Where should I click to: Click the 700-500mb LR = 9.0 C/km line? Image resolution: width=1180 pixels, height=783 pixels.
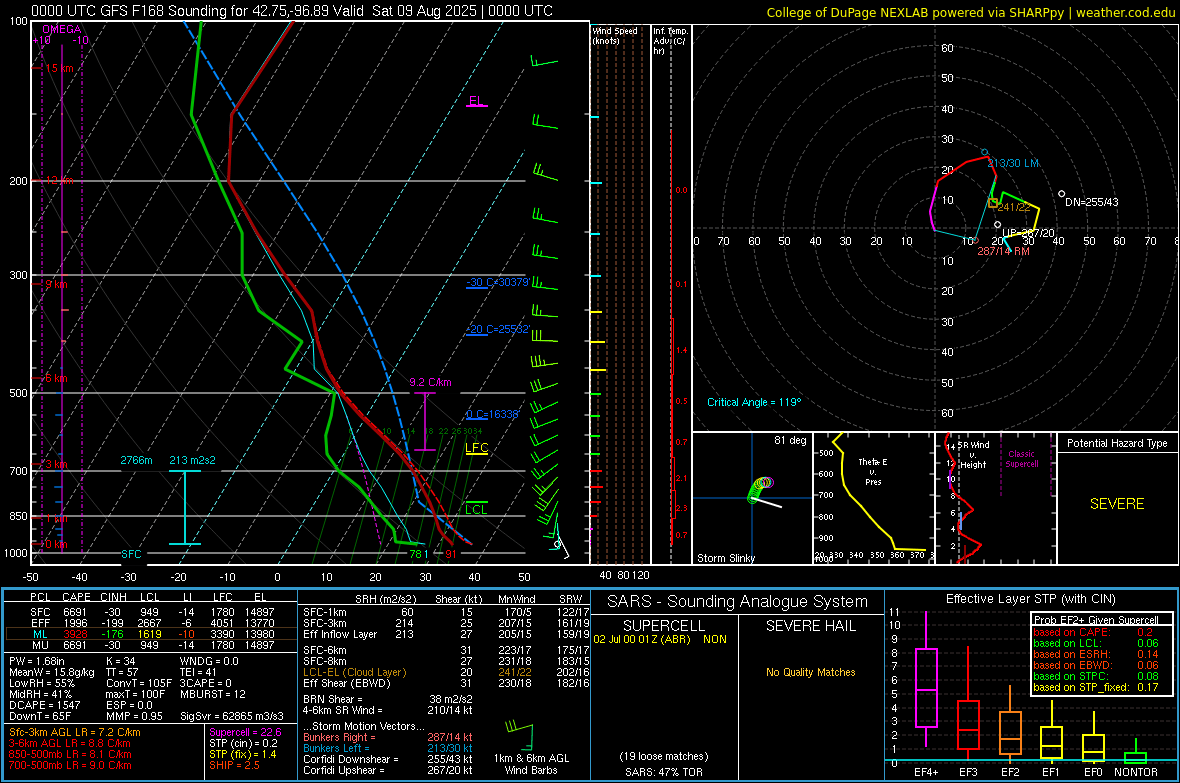[70, 765]
